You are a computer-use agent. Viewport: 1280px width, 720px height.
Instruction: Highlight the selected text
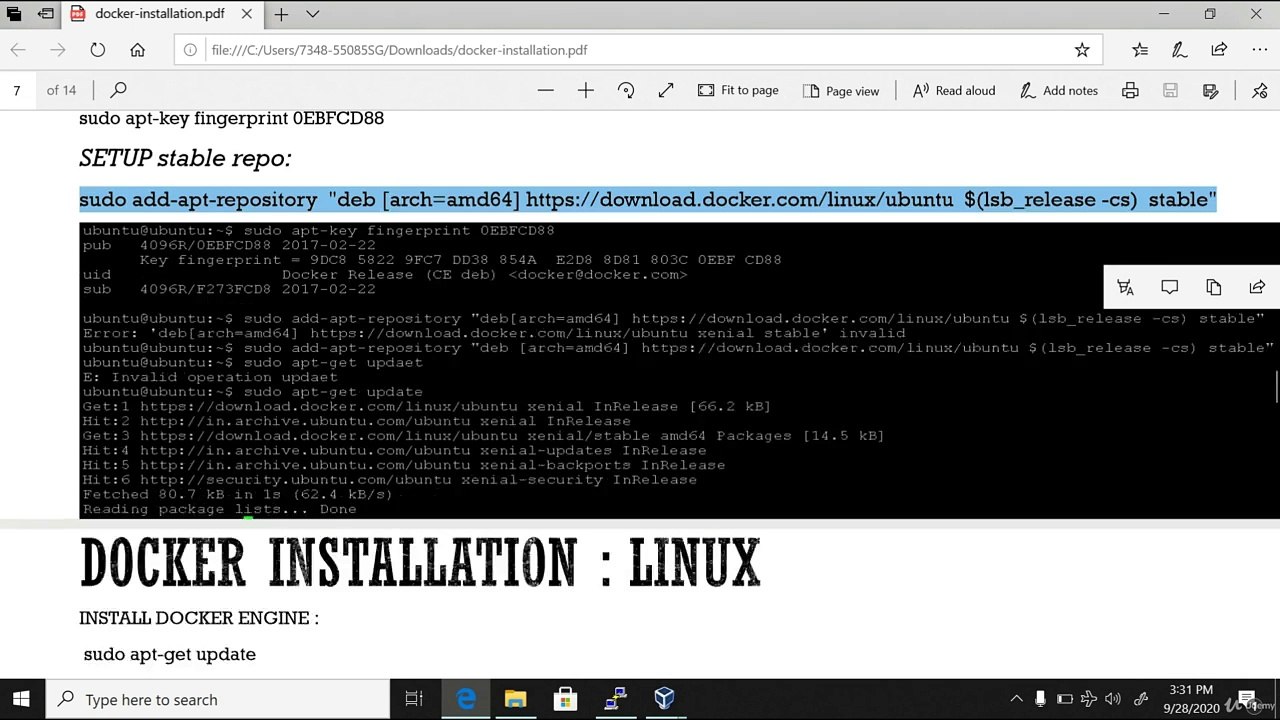click(x=1125, y=288)
